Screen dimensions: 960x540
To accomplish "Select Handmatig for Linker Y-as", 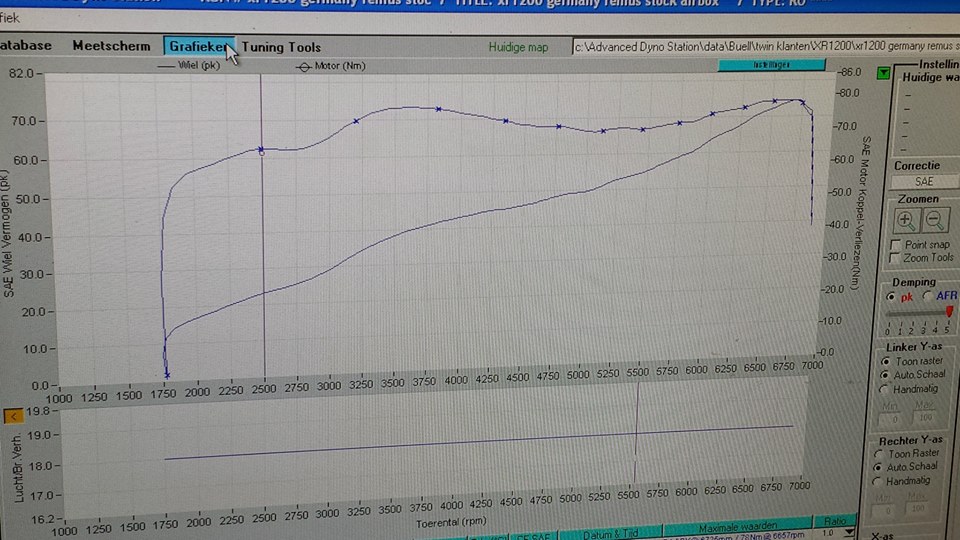I will click(886, 387).
